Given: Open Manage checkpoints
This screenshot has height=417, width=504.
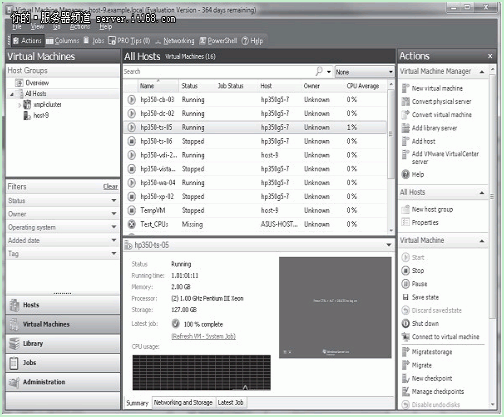Looking at the screenshot, I should point(433,391).
